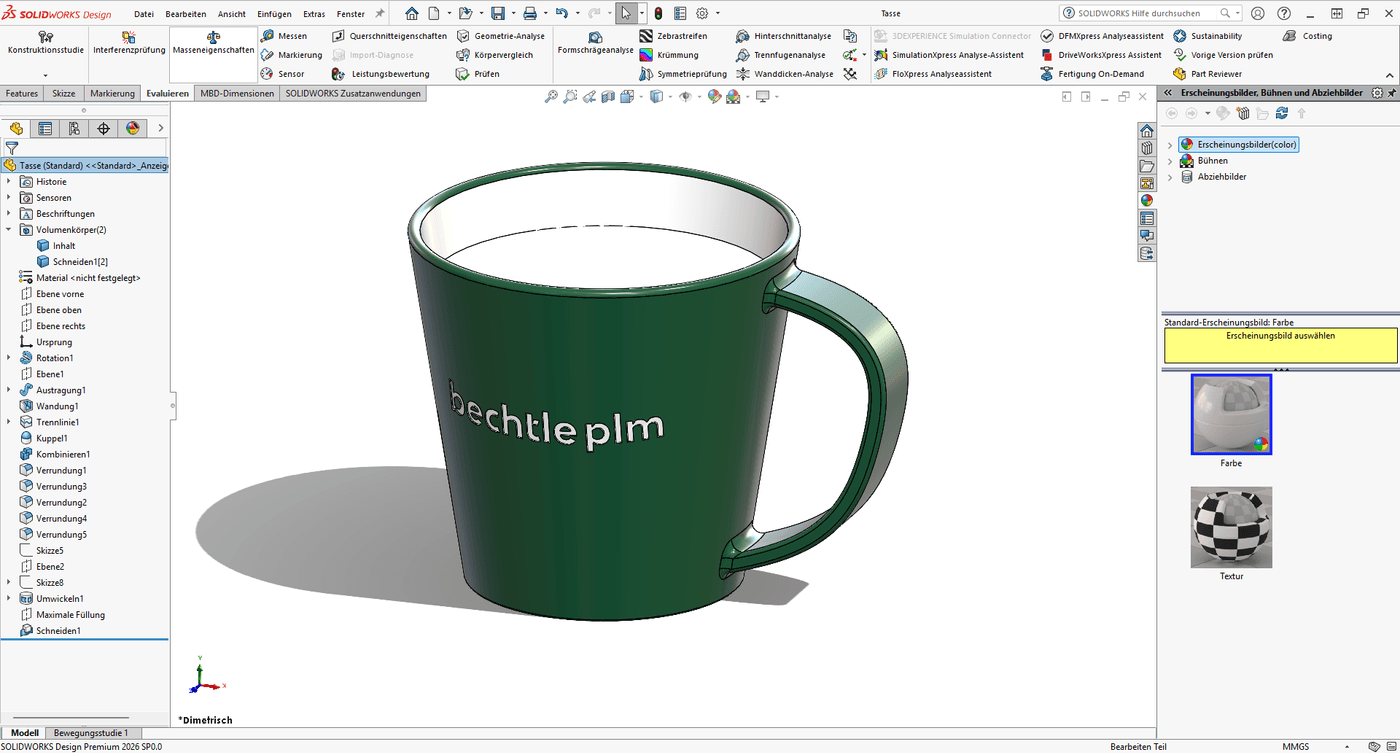Open the Anzeigeart dropdown in the view toolbar
The height and width of the screenshot is (753, 1400).
pyautogui.click(x=671, y=96)
